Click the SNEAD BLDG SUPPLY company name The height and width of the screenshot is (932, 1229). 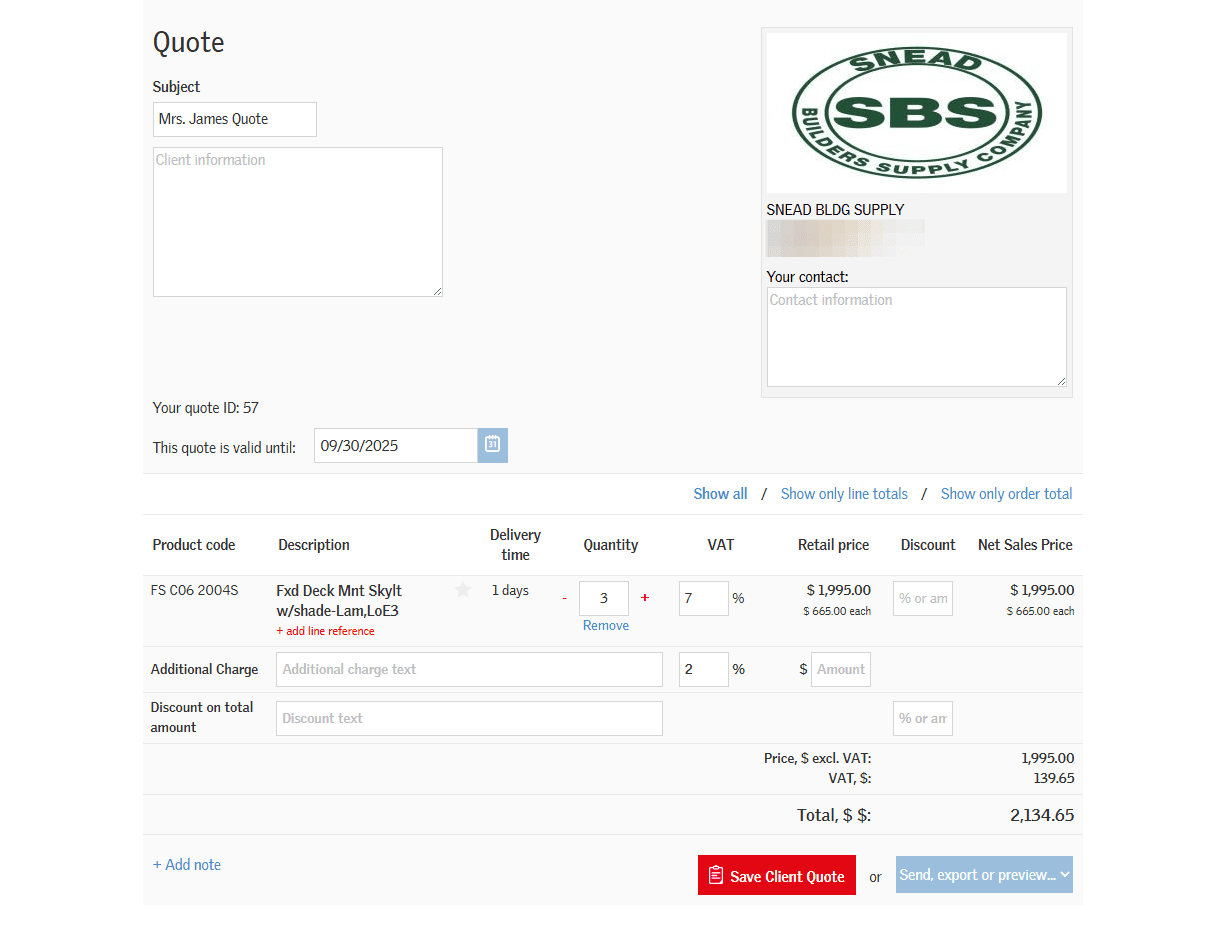pos(835,210)
